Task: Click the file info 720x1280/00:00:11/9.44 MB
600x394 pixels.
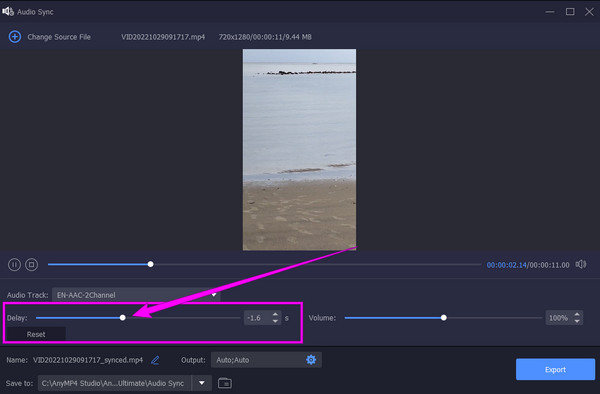Action: (265, 37)
